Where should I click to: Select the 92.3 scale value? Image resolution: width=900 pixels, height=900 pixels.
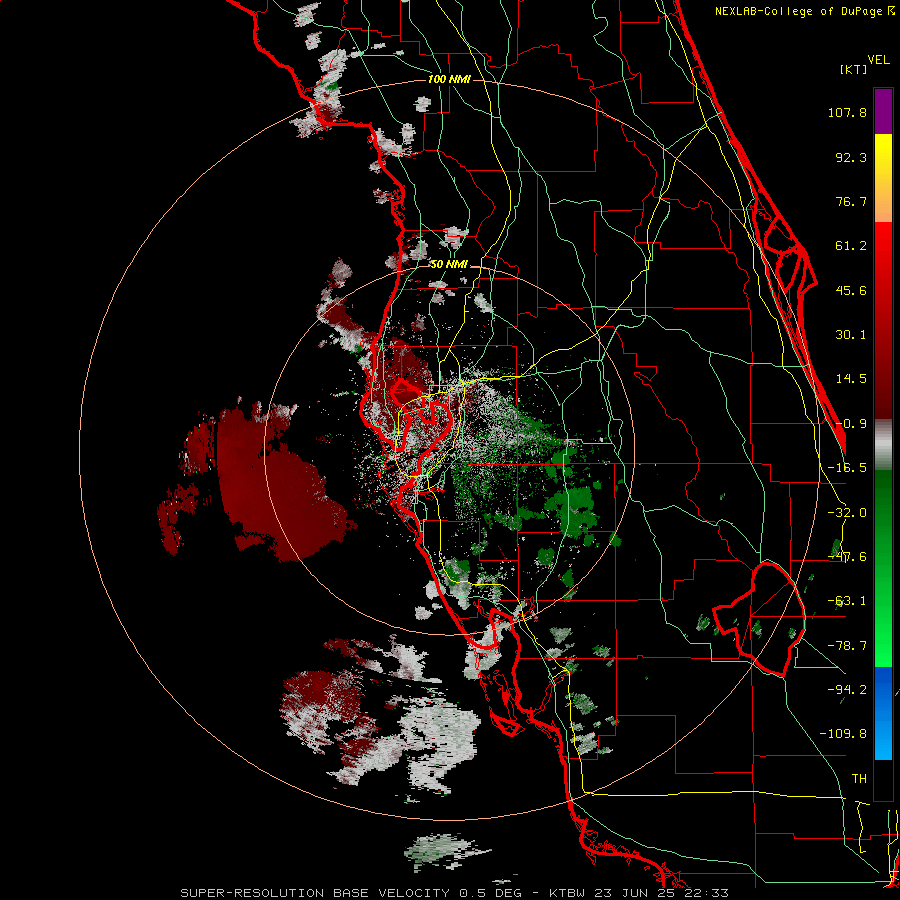point(851,157)
